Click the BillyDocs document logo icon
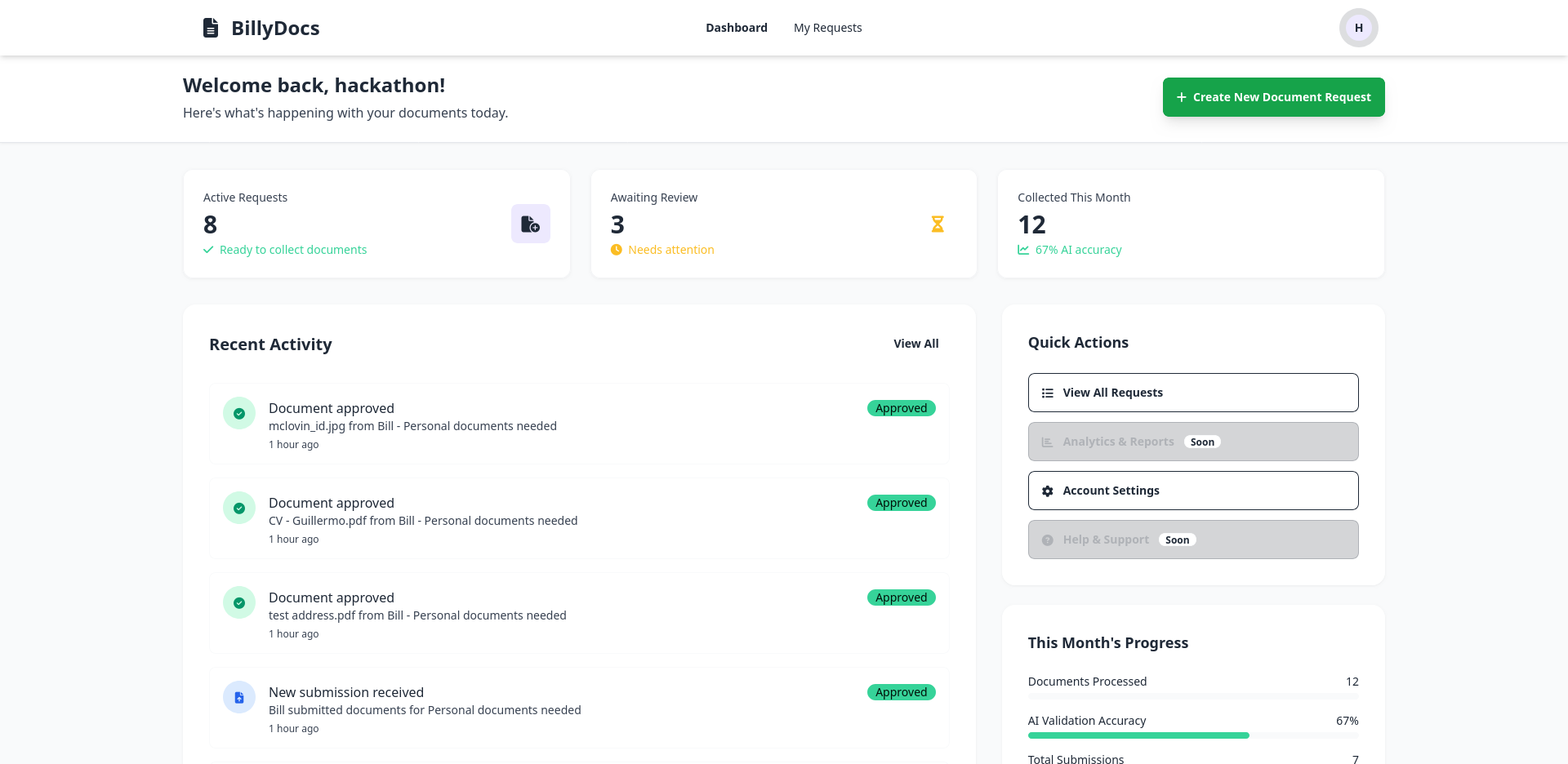 211,28
